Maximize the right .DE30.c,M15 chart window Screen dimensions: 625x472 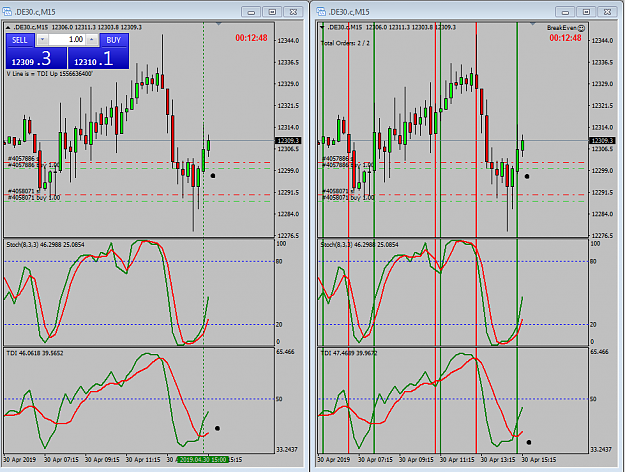pos(586,12)
